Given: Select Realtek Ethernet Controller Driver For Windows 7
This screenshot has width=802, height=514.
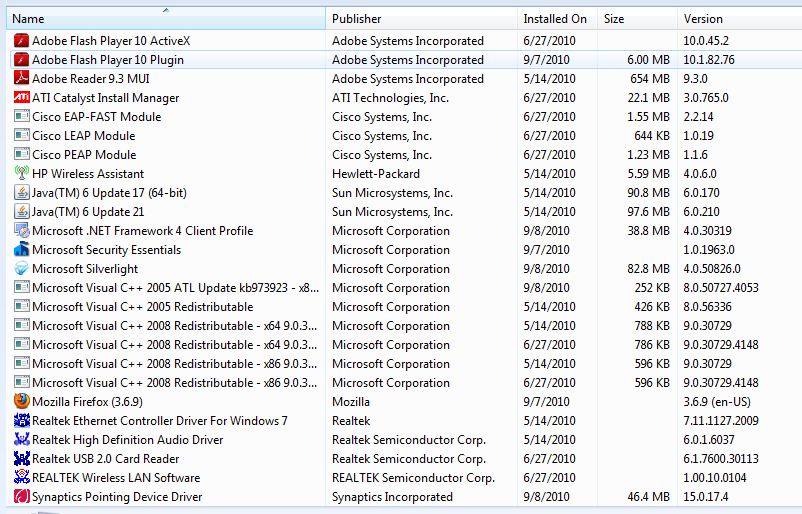Looking at the screenshot, I should coord(160,420).
